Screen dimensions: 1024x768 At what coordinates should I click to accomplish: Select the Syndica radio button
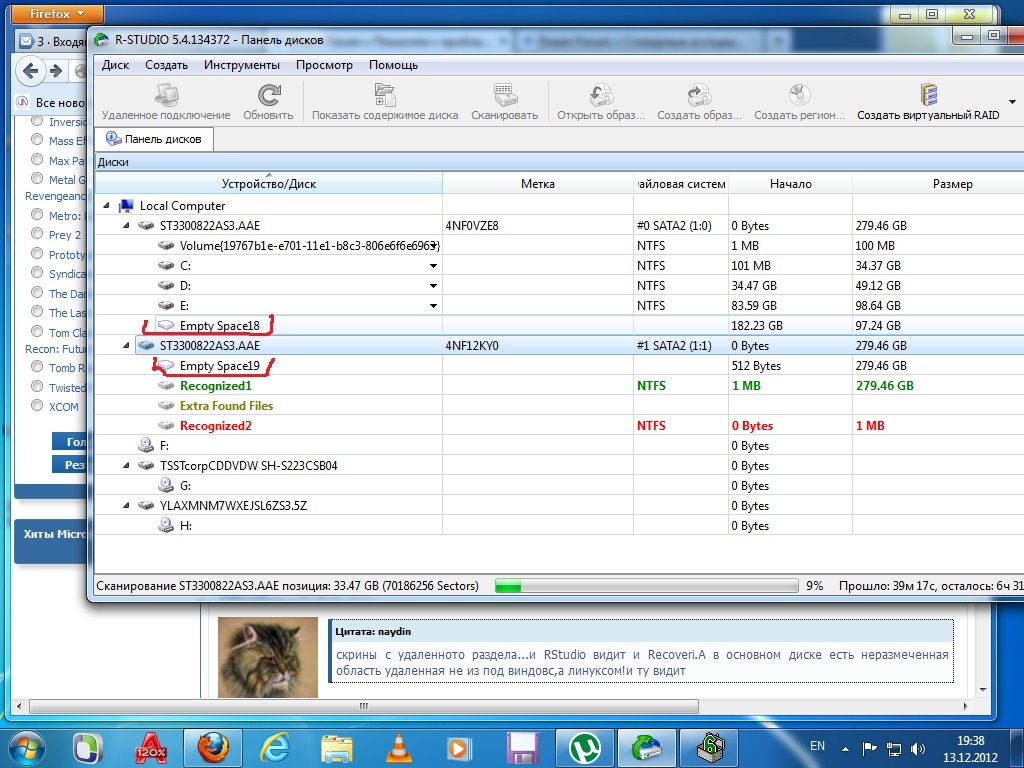pyautogui.click(x=37, y=273)
